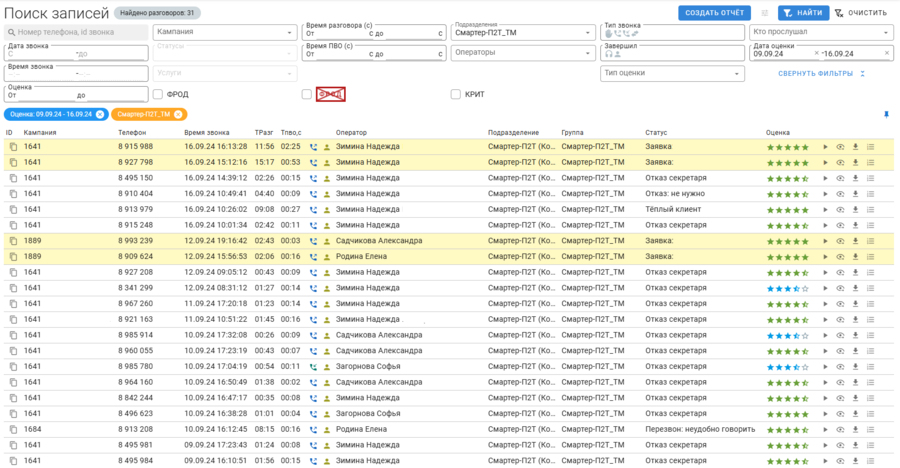Play the recording for phone 8 993 239

point(825,241)
